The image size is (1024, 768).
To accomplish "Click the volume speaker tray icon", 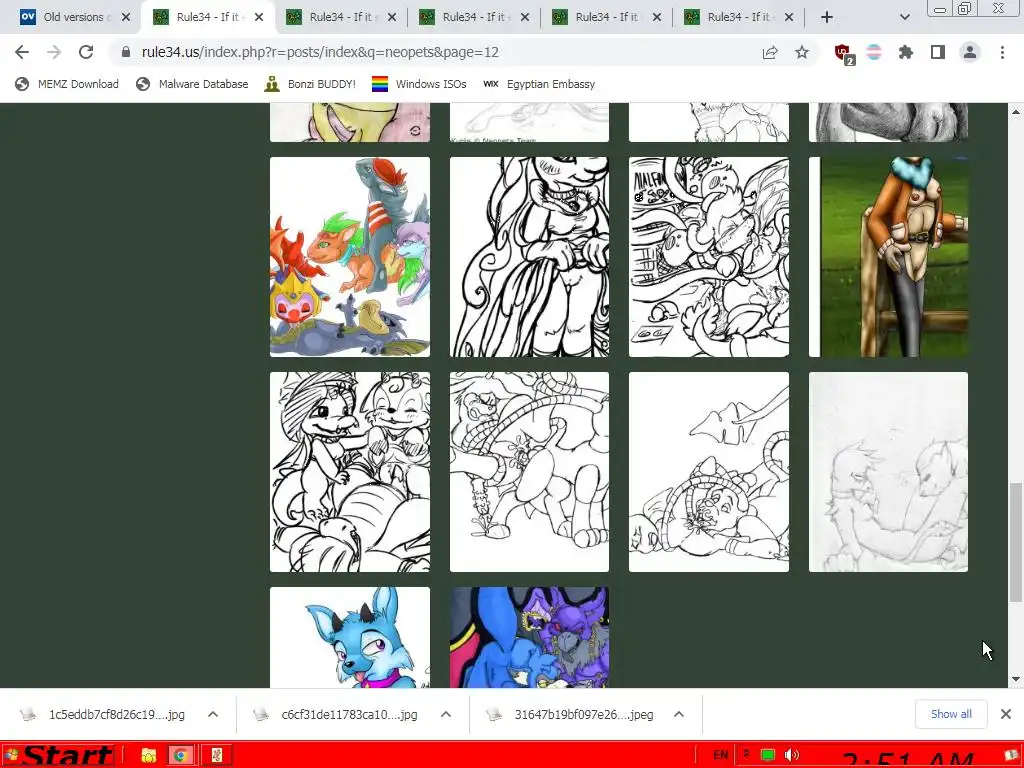I will pos(792,756).
